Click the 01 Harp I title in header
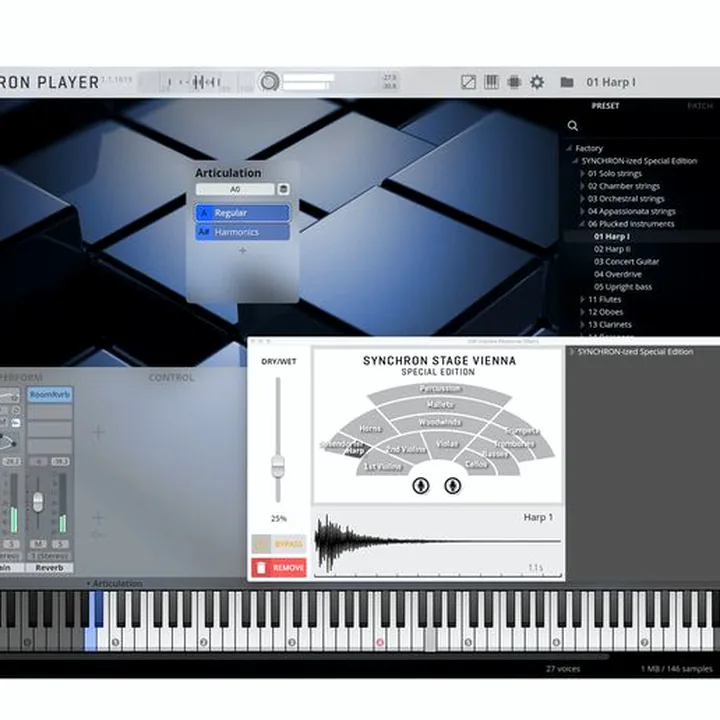 [611, 83]
